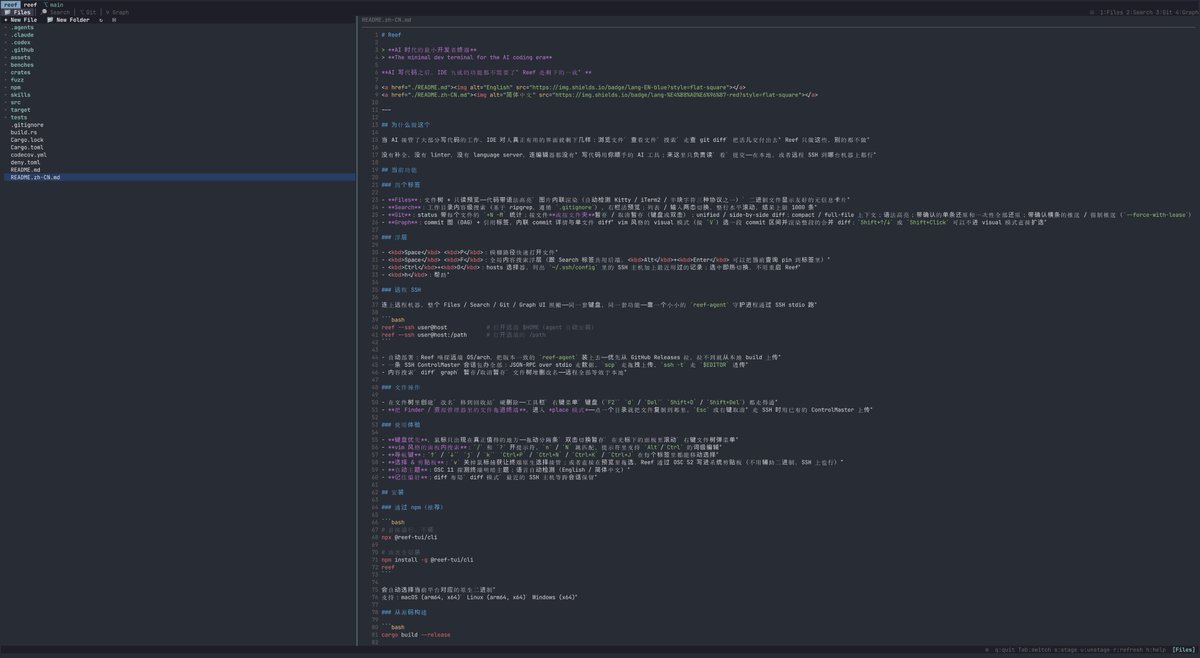The width and height of the screenshot is (1200, 658).
Task: Expand the fuzz folder
Action: tap(16, 80)
